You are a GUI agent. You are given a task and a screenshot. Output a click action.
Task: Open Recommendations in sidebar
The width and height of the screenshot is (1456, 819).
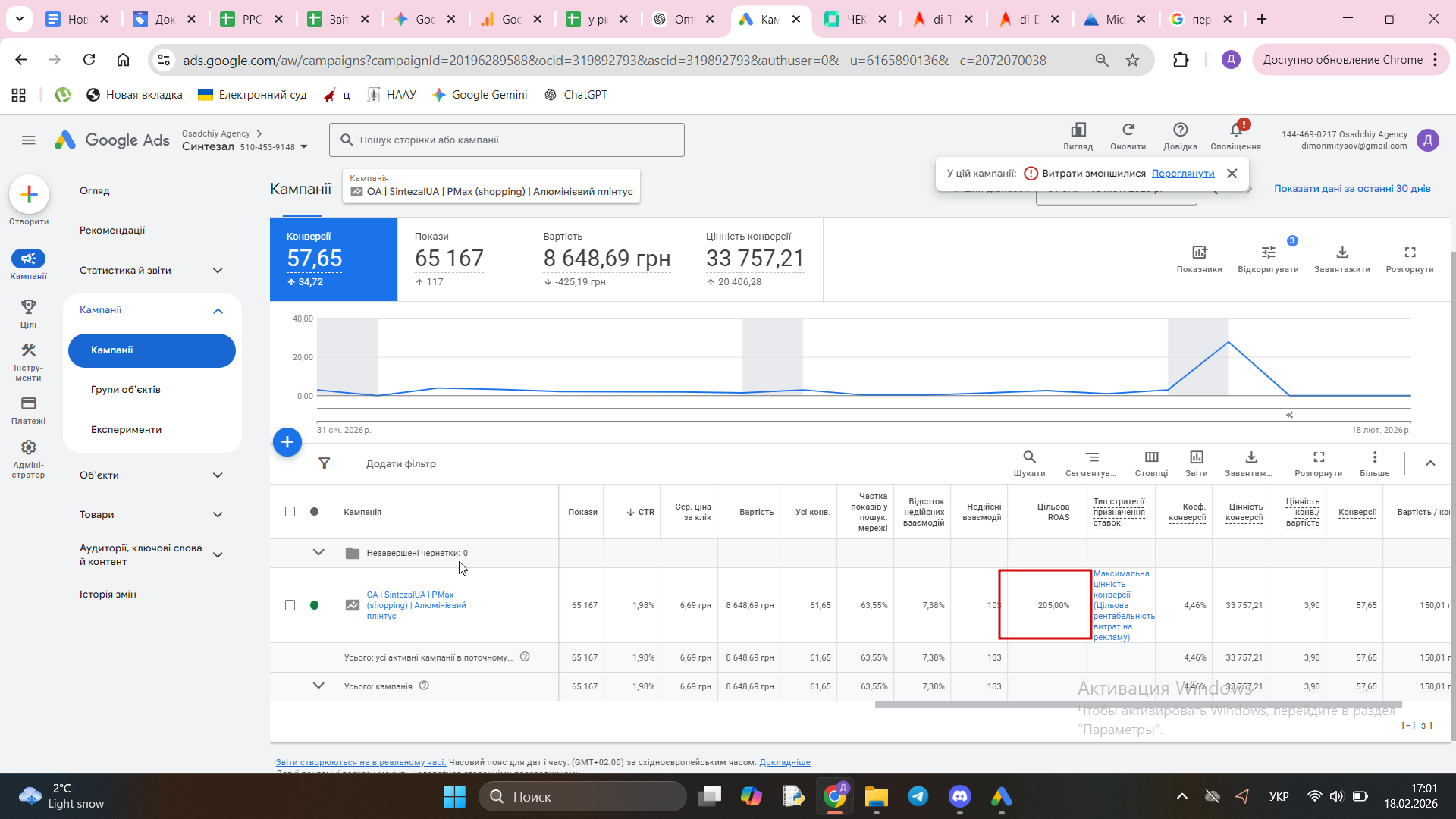(112, 231)
